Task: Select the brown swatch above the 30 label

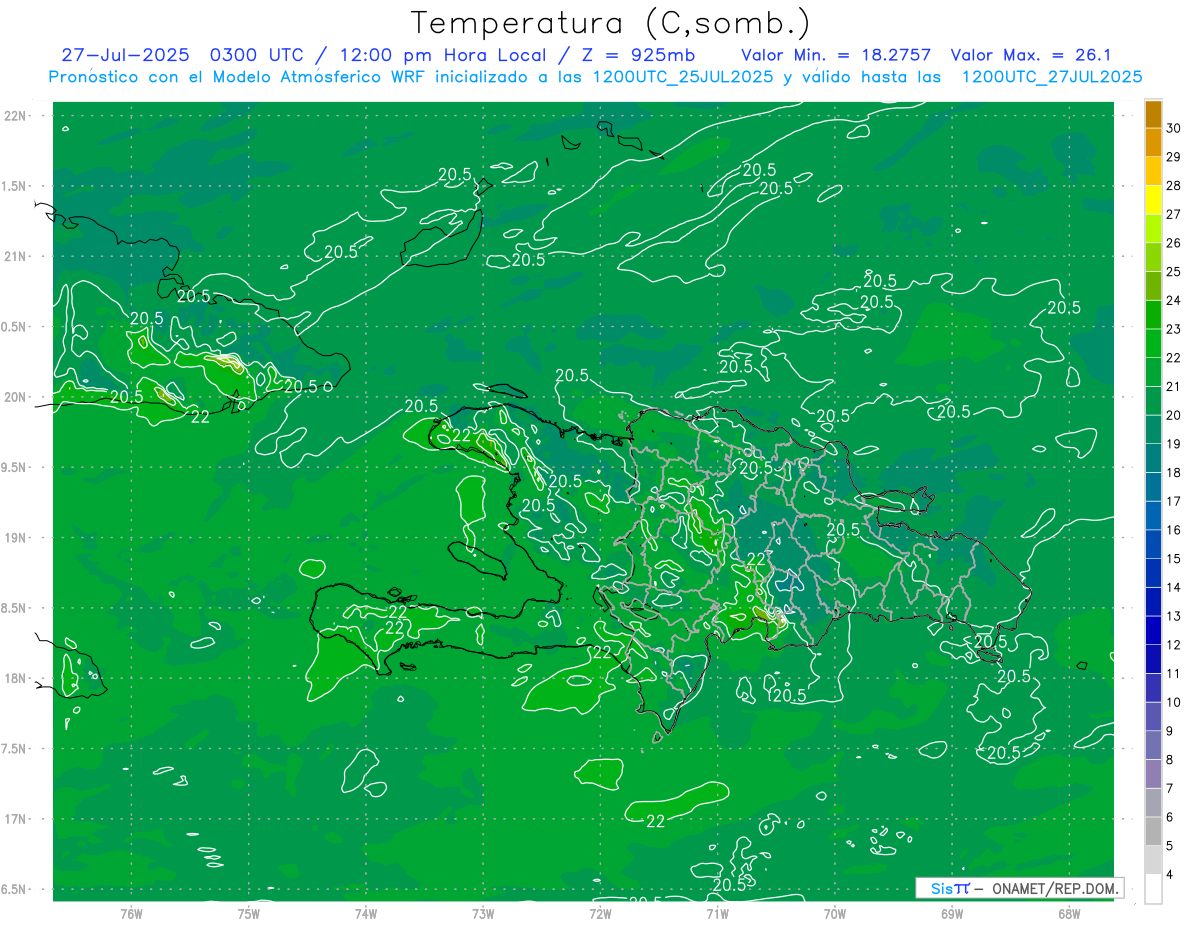Action: [x=1153, y=113]
